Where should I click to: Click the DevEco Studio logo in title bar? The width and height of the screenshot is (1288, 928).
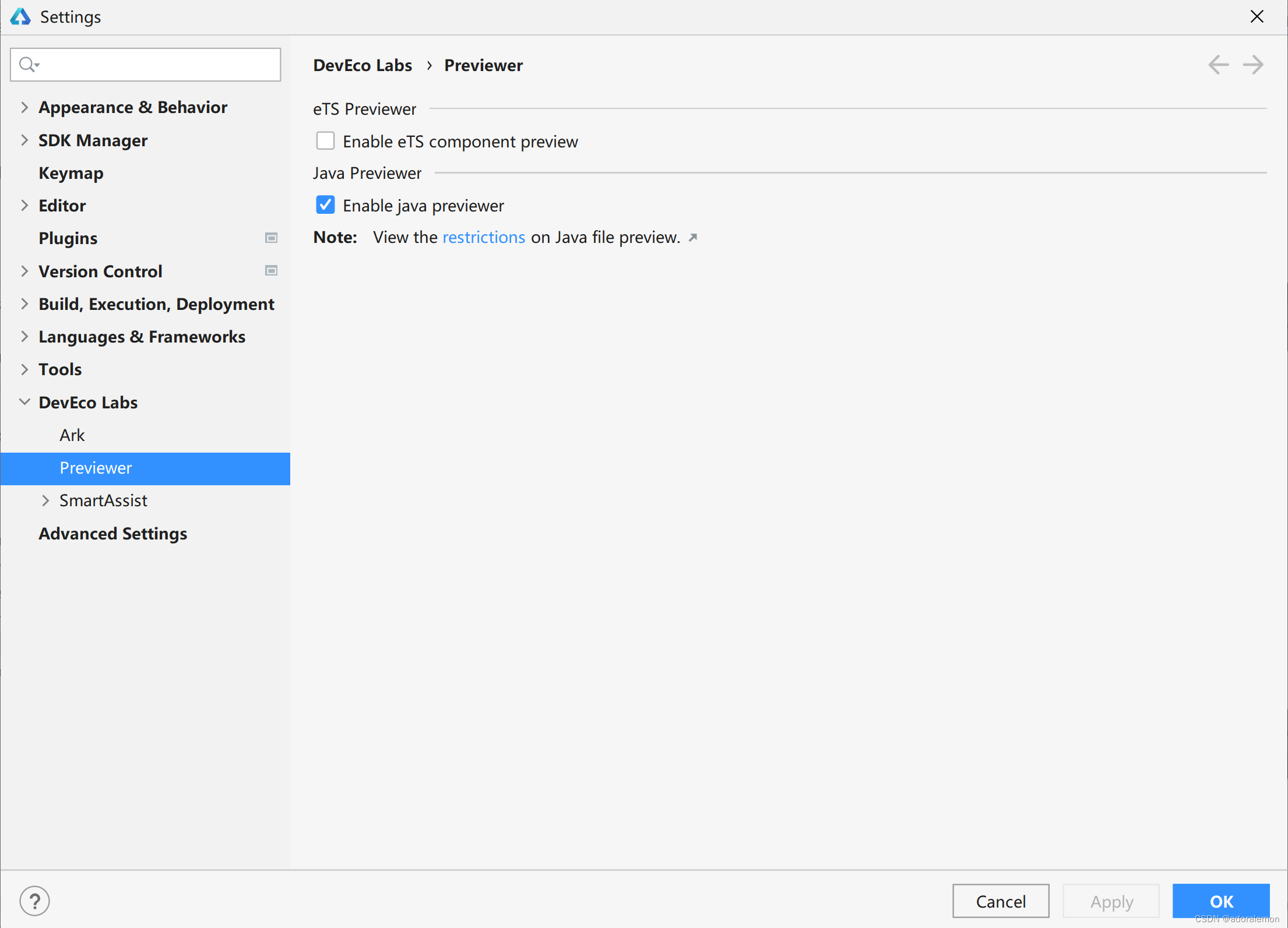[x=20, y=16]
